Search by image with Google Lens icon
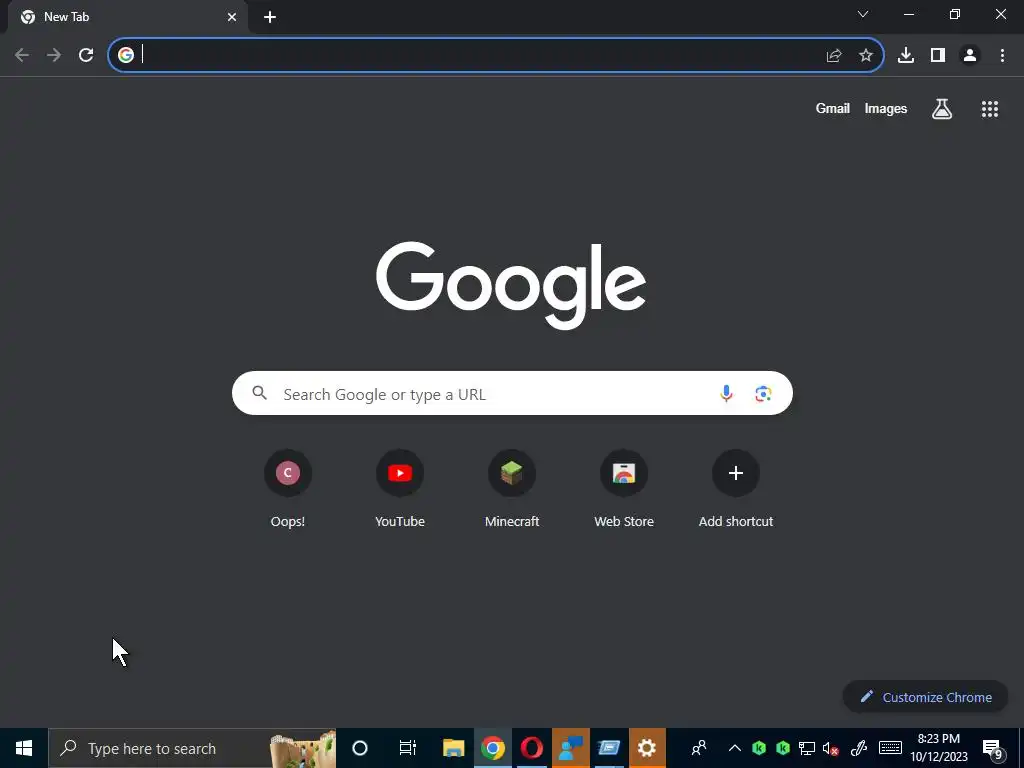 coord(763,394)
